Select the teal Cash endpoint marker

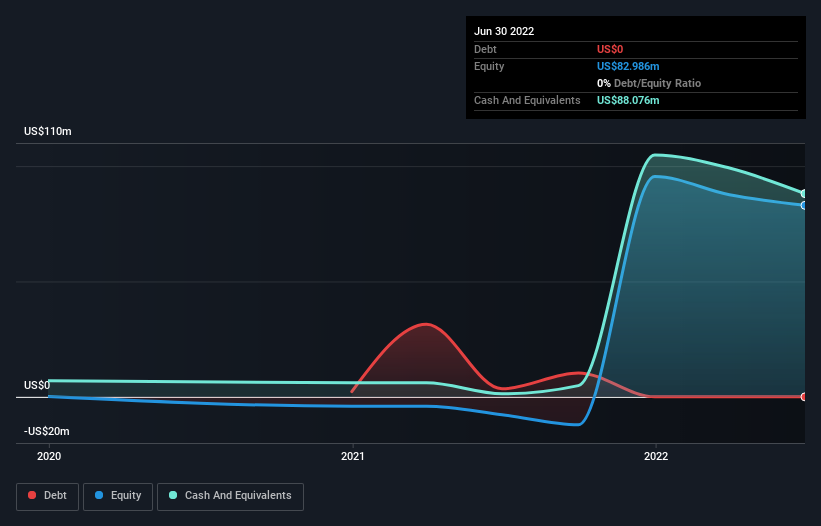(x=804, y=194)
